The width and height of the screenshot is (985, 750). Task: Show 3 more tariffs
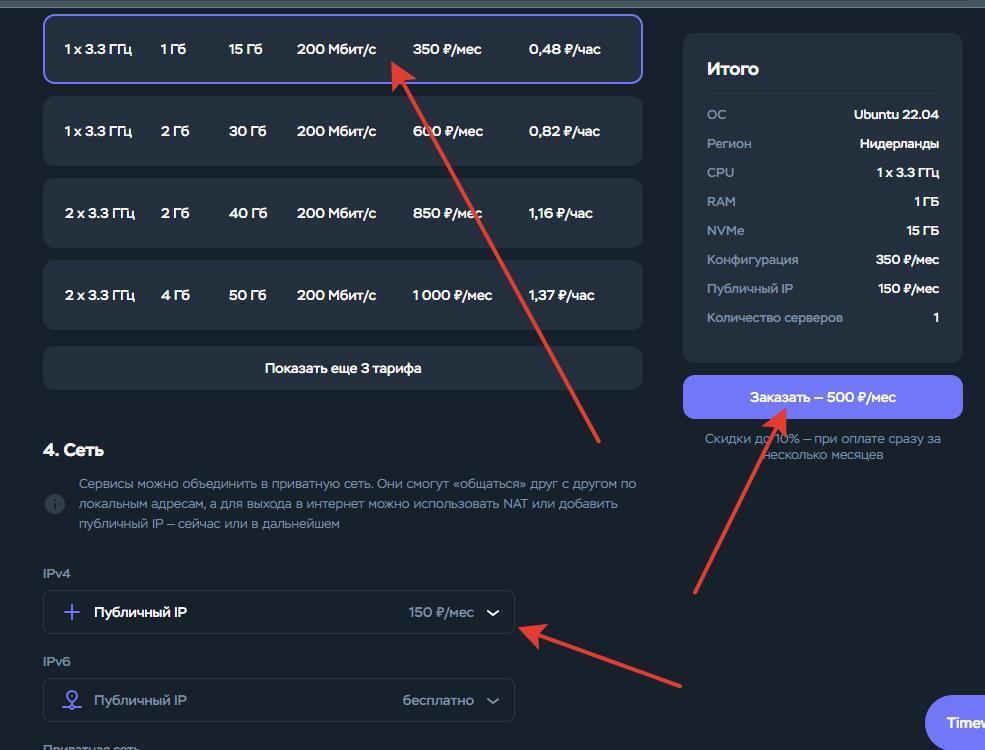[342, 368]
